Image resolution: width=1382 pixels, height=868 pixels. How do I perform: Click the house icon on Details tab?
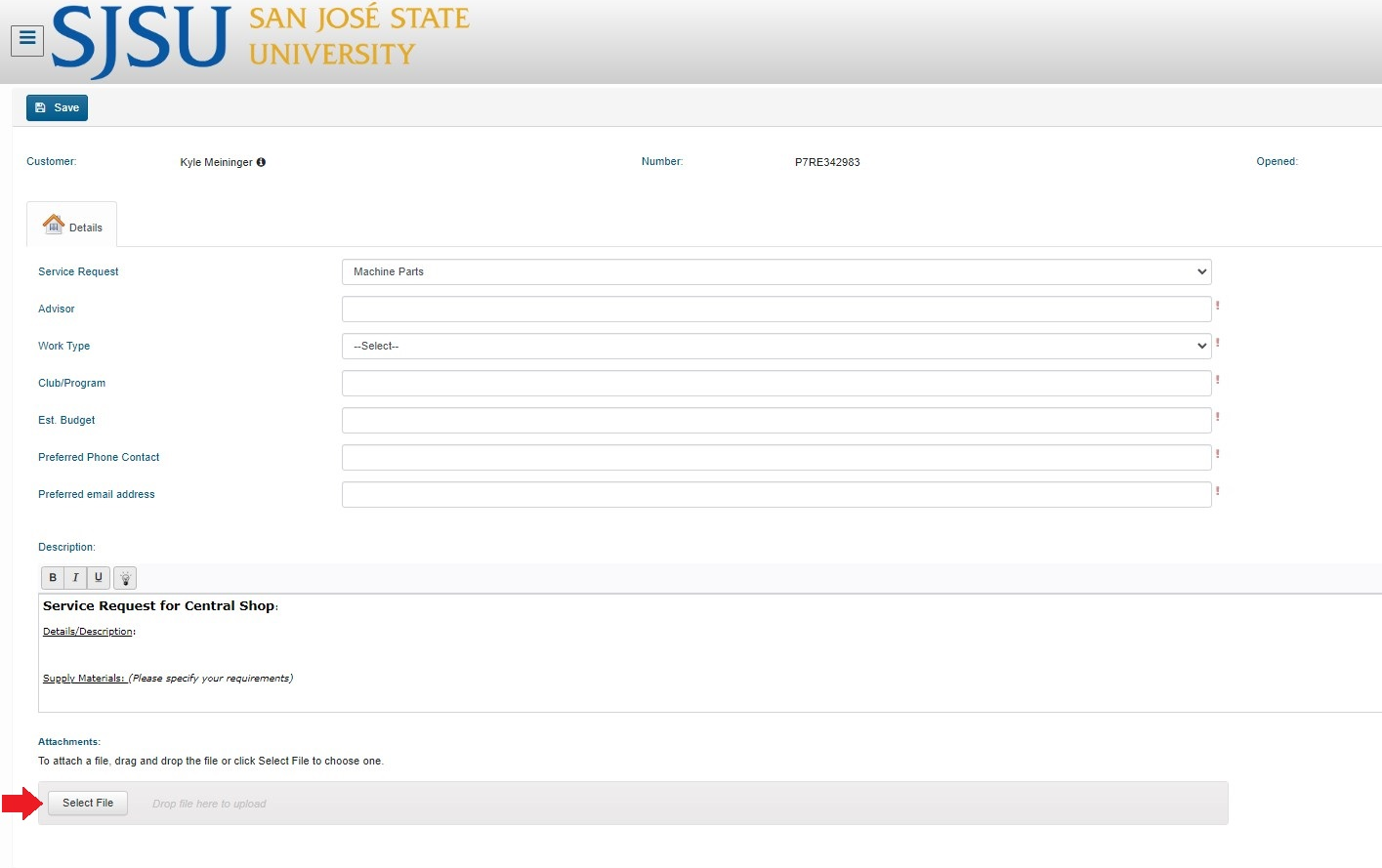pyautogui.click(x=54, y=225)
